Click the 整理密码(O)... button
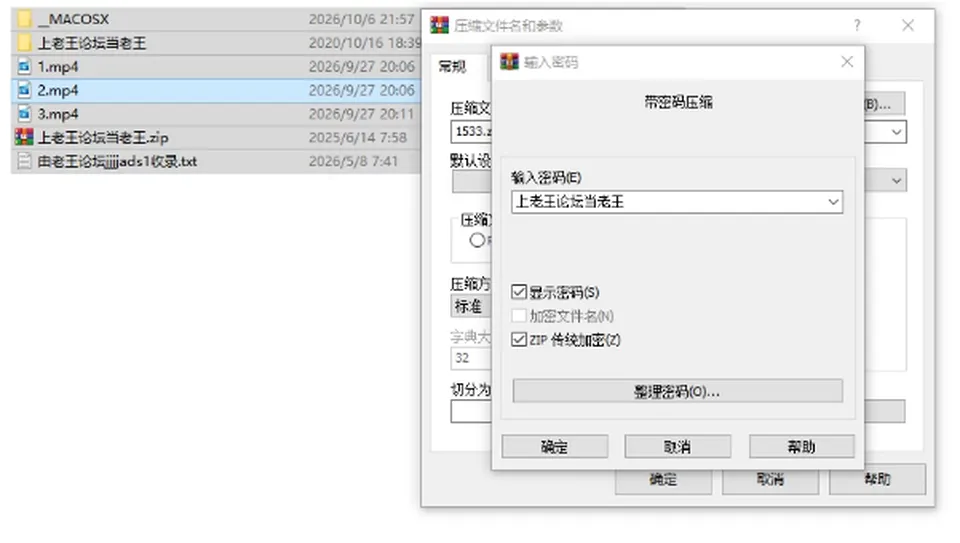The height and width of the screenshot is (543, 960). 677,391
